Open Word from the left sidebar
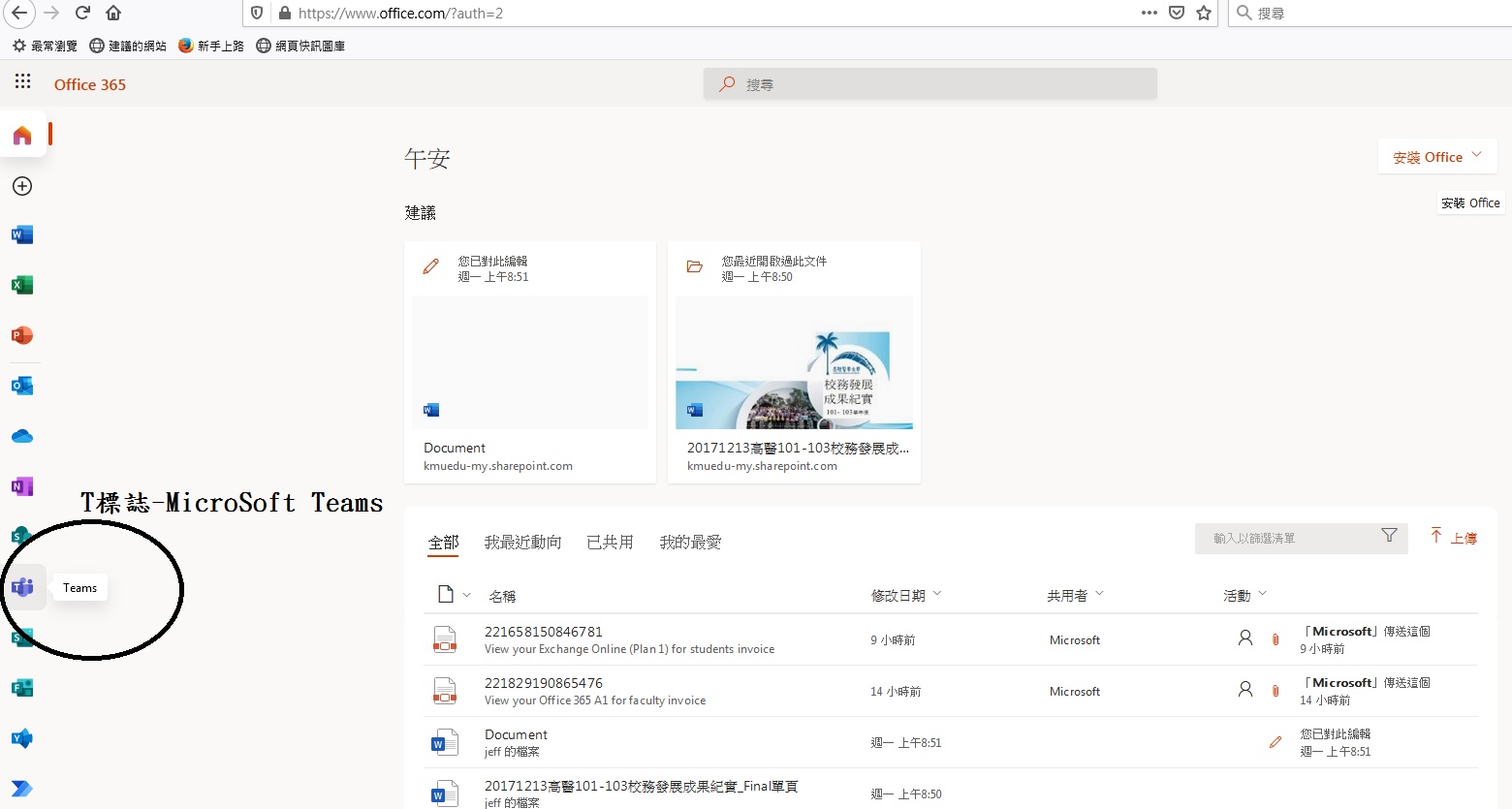 click(22, 234)
